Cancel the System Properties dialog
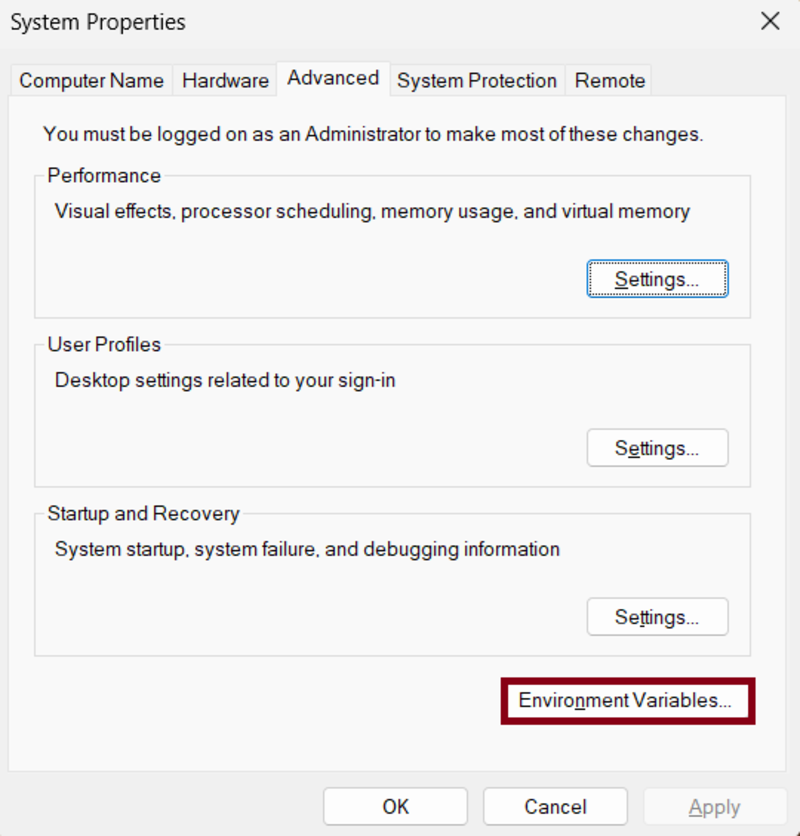This screenshot has height=836, width=800. point(555,806)
